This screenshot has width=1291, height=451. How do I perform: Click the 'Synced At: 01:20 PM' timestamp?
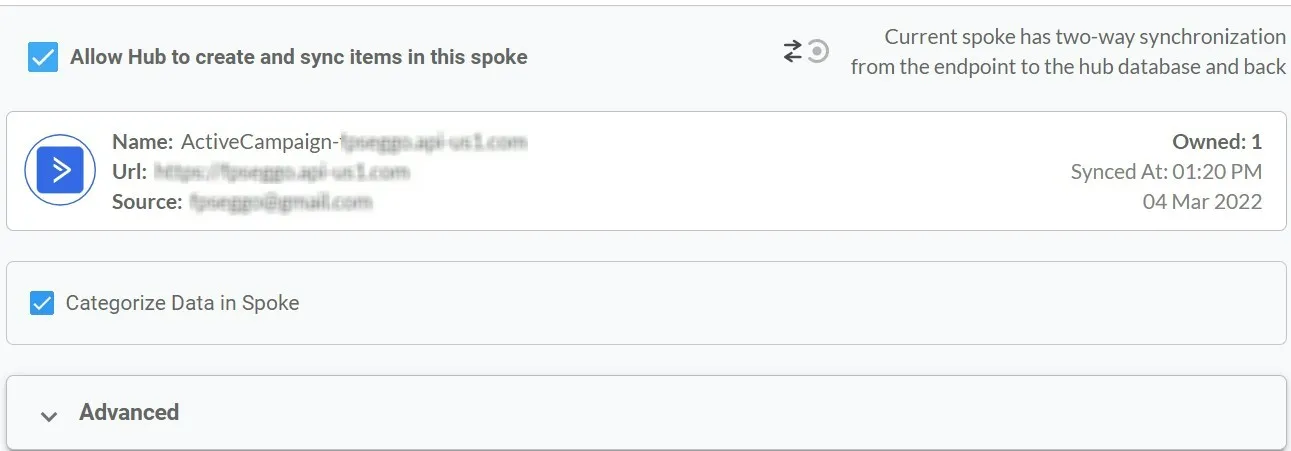point(1166,172)
